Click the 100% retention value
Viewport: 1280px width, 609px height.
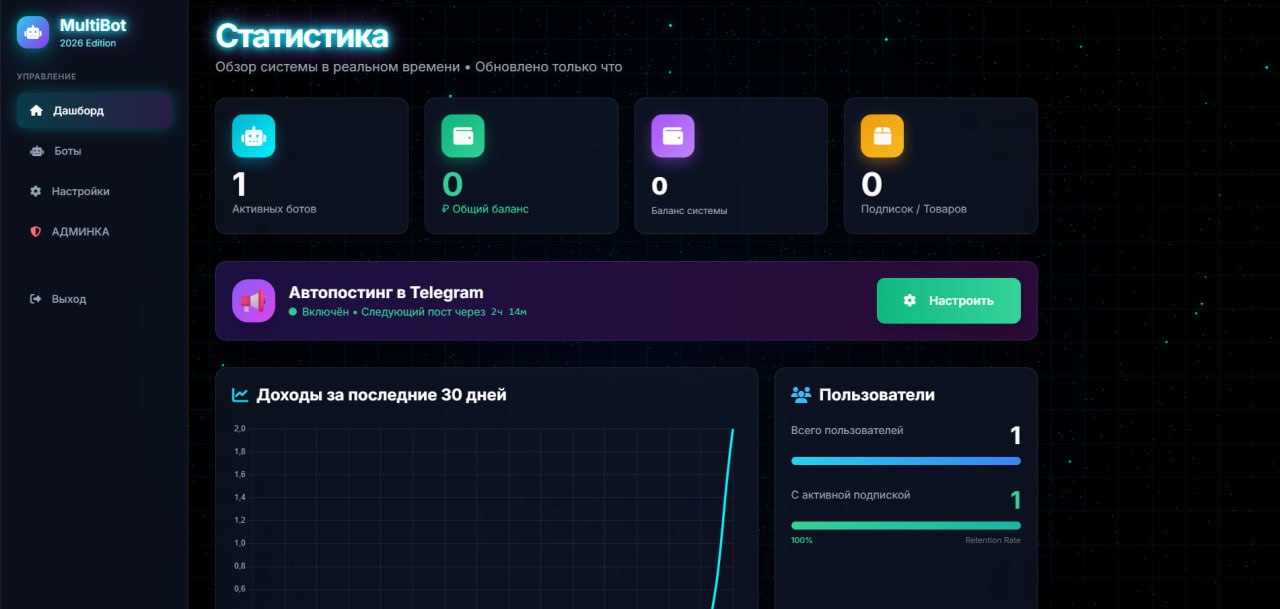(802, 541)
